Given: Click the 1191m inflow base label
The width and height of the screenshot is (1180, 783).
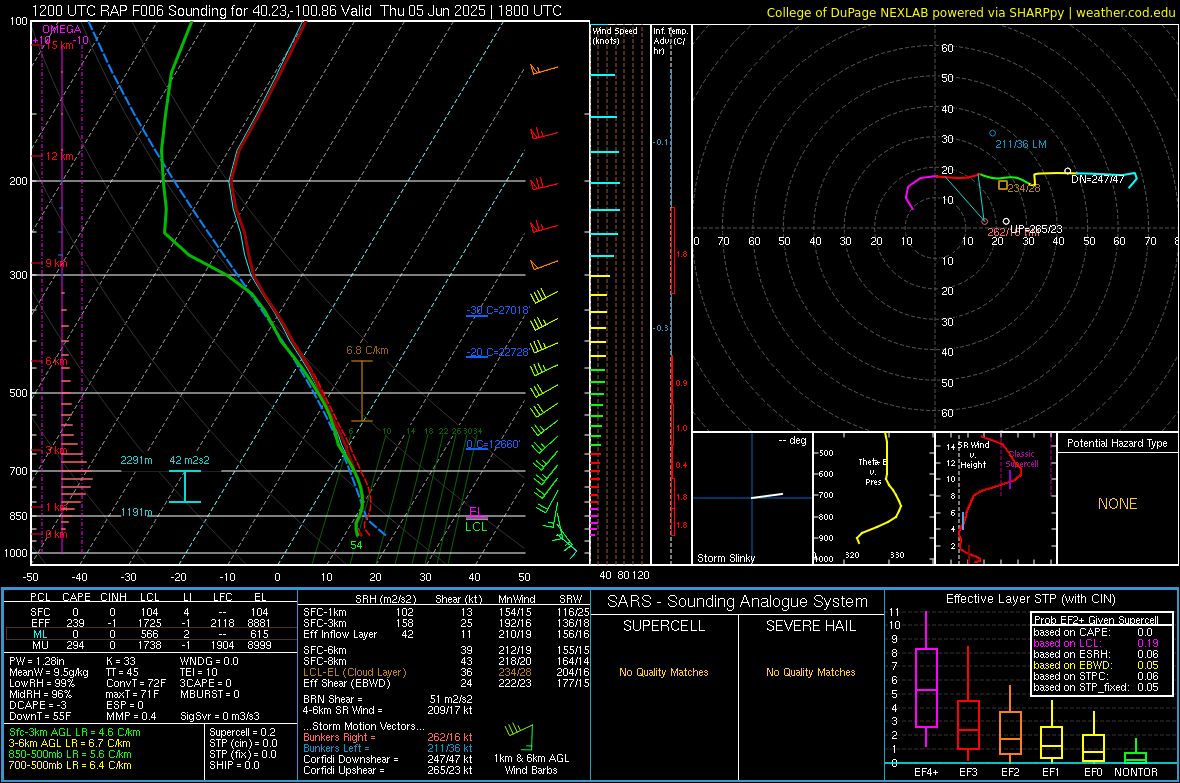Looking at the screenshot, I should (x=136, y=512).
